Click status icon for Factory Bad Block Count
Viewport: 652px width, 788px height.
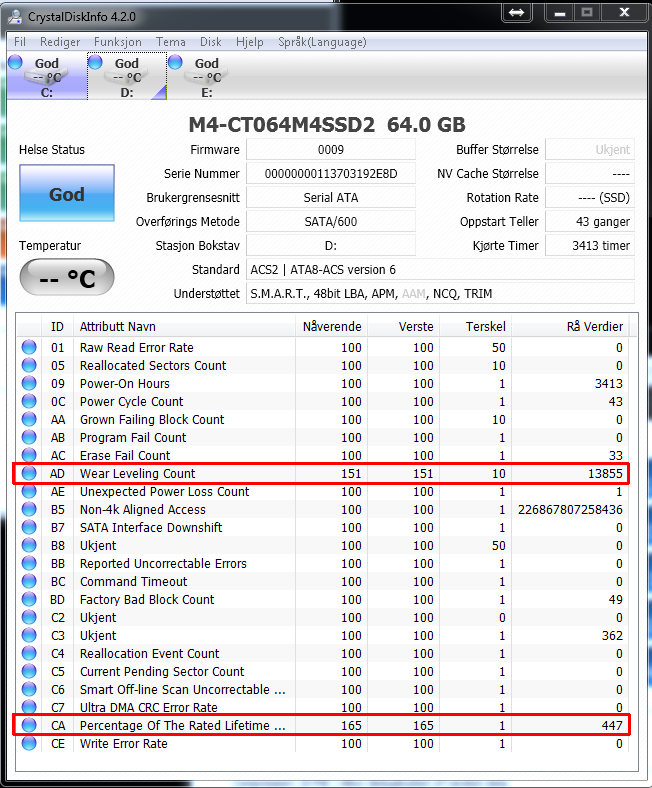(x=29, y=600)
